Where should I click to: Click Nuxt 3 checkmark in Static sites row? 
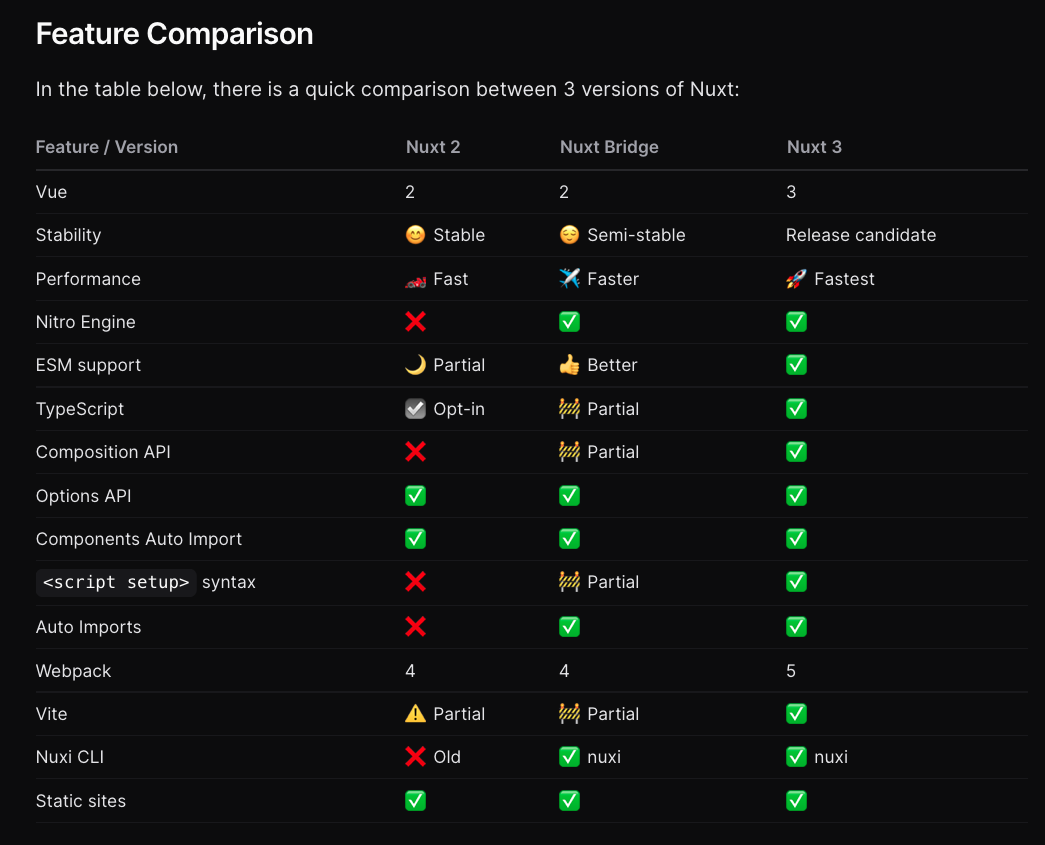(796, 801)
